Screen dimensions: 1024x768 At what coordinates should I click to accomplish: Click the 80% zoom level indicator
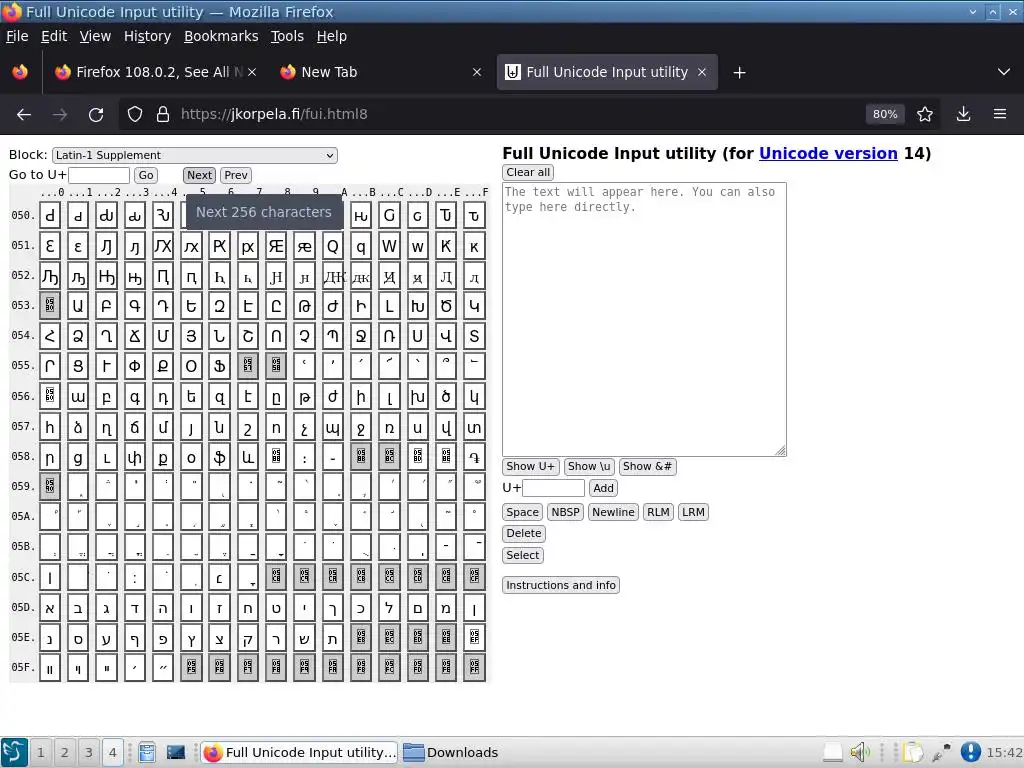[x=885, y=114]
